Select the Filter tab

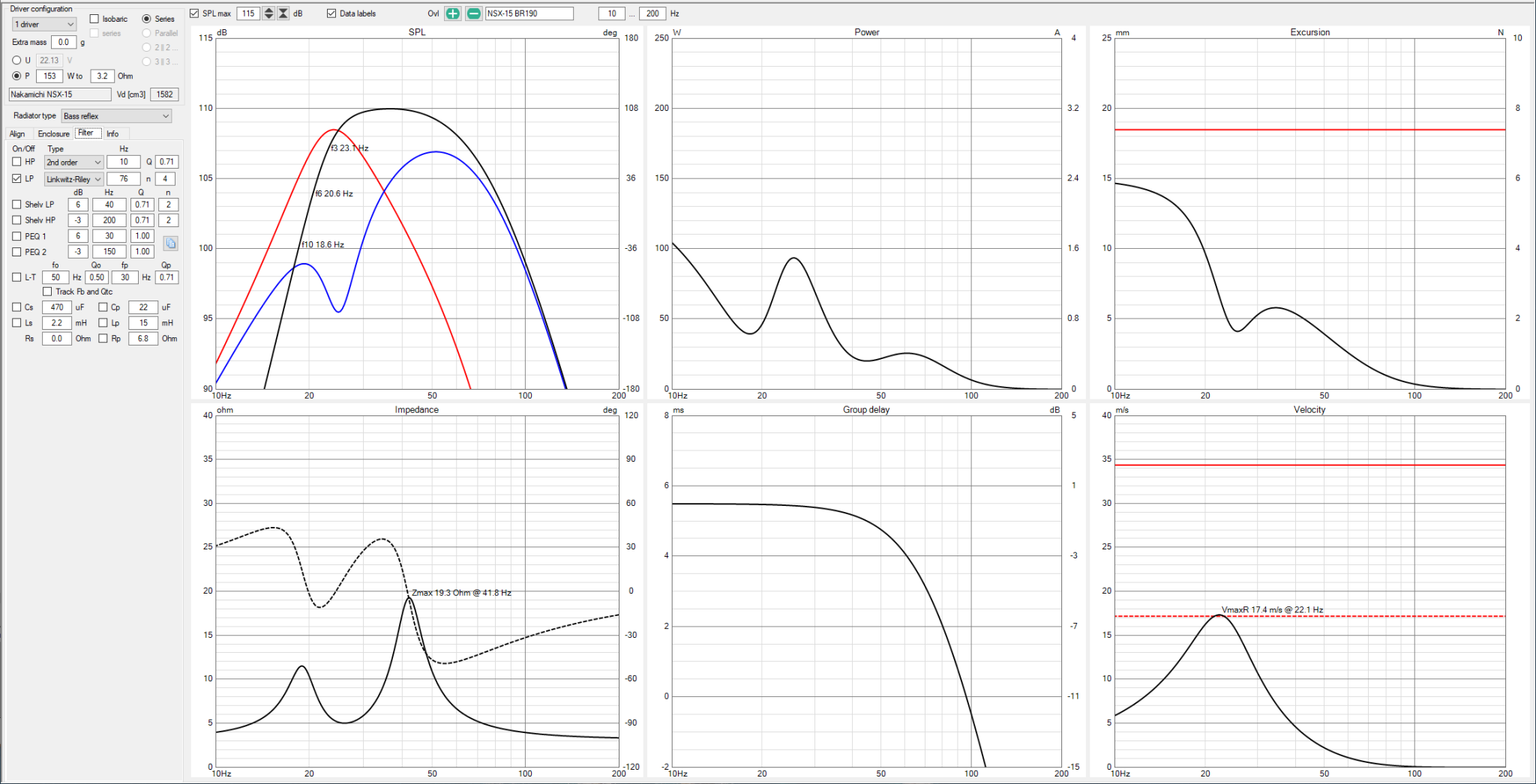pos(86,133)
